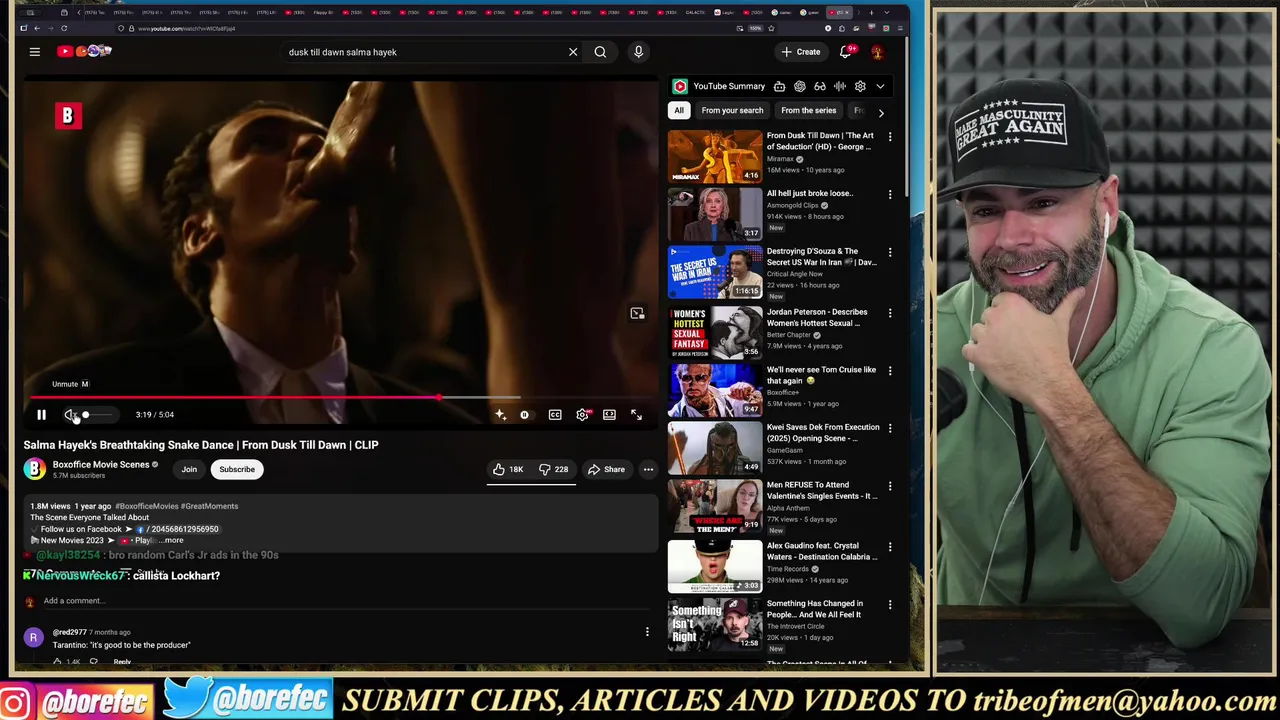Run search with the magnifier button

click(x=600, y=52)
